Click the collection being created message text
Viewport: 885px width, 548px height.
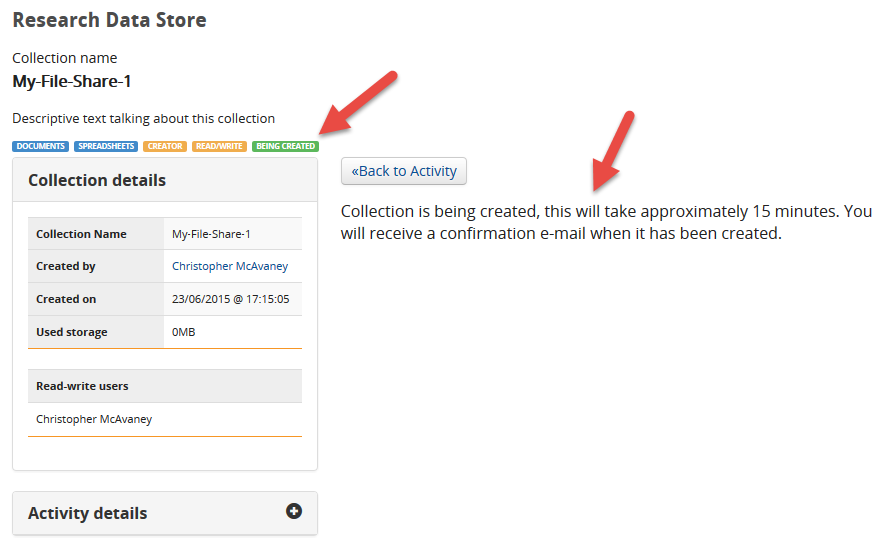click(606, 222)
